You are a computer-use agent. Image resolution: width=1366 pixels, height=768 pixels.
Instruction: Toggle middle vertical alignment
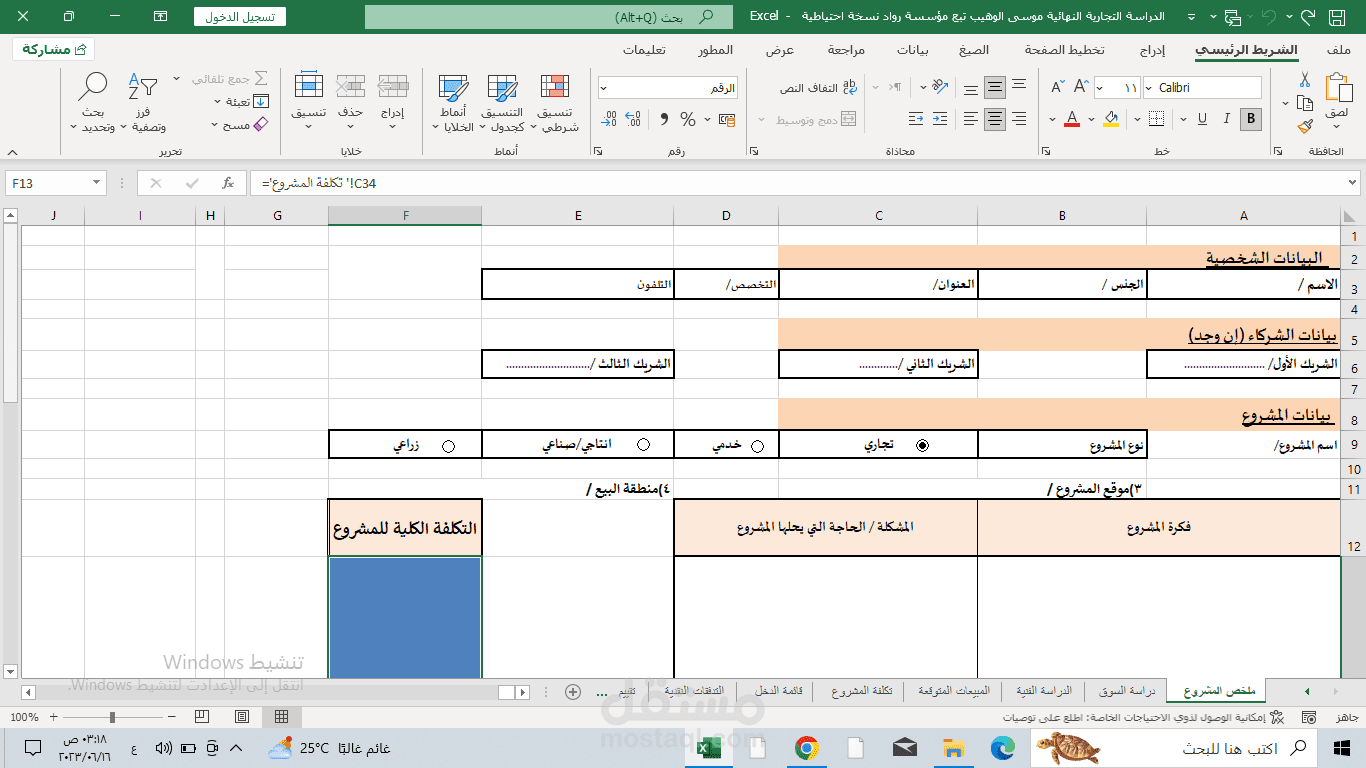pos(994,88)
